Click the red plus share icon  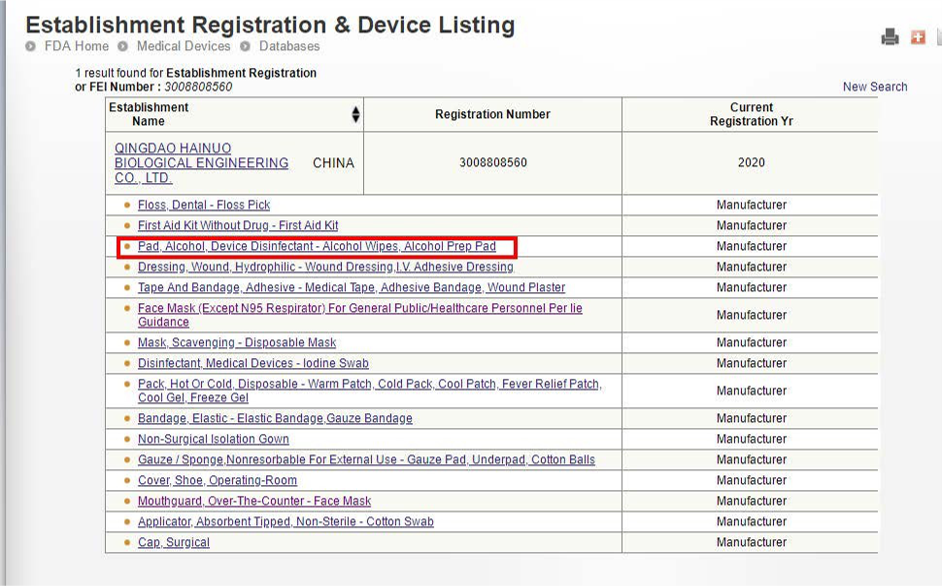click(918, 37)
